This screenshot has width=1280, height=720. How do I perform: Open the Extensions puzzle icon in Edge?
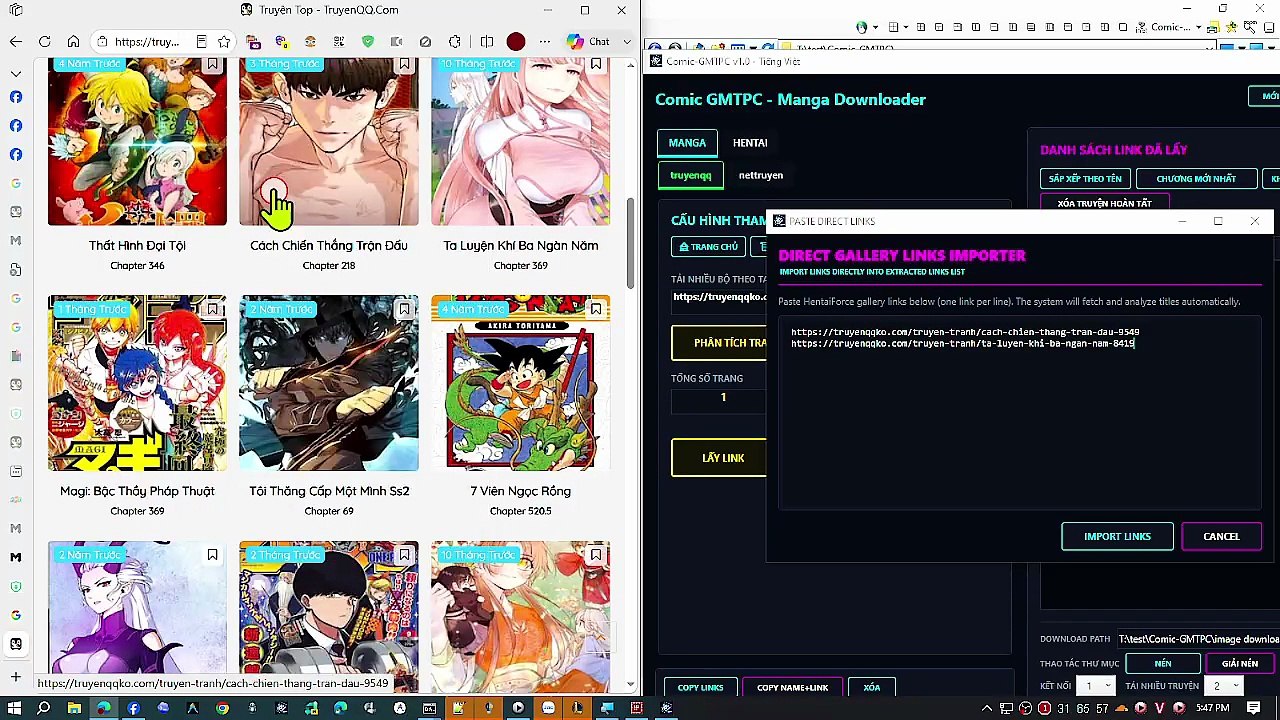[456, 42]
